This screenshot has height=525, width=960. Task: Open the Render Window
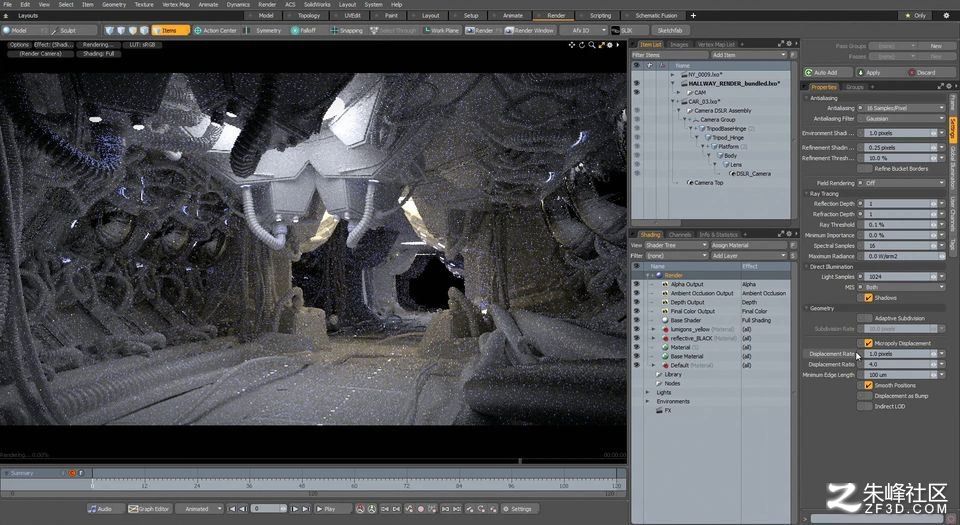(530, 30)
